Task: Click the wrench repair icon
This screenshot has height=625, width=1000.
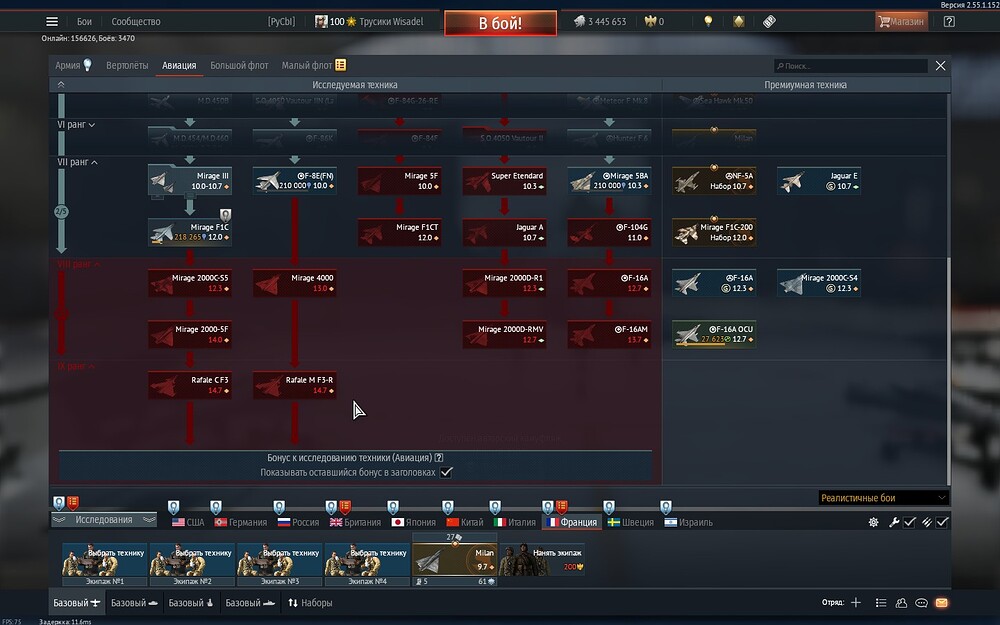Action: click(x=893, y=522)
